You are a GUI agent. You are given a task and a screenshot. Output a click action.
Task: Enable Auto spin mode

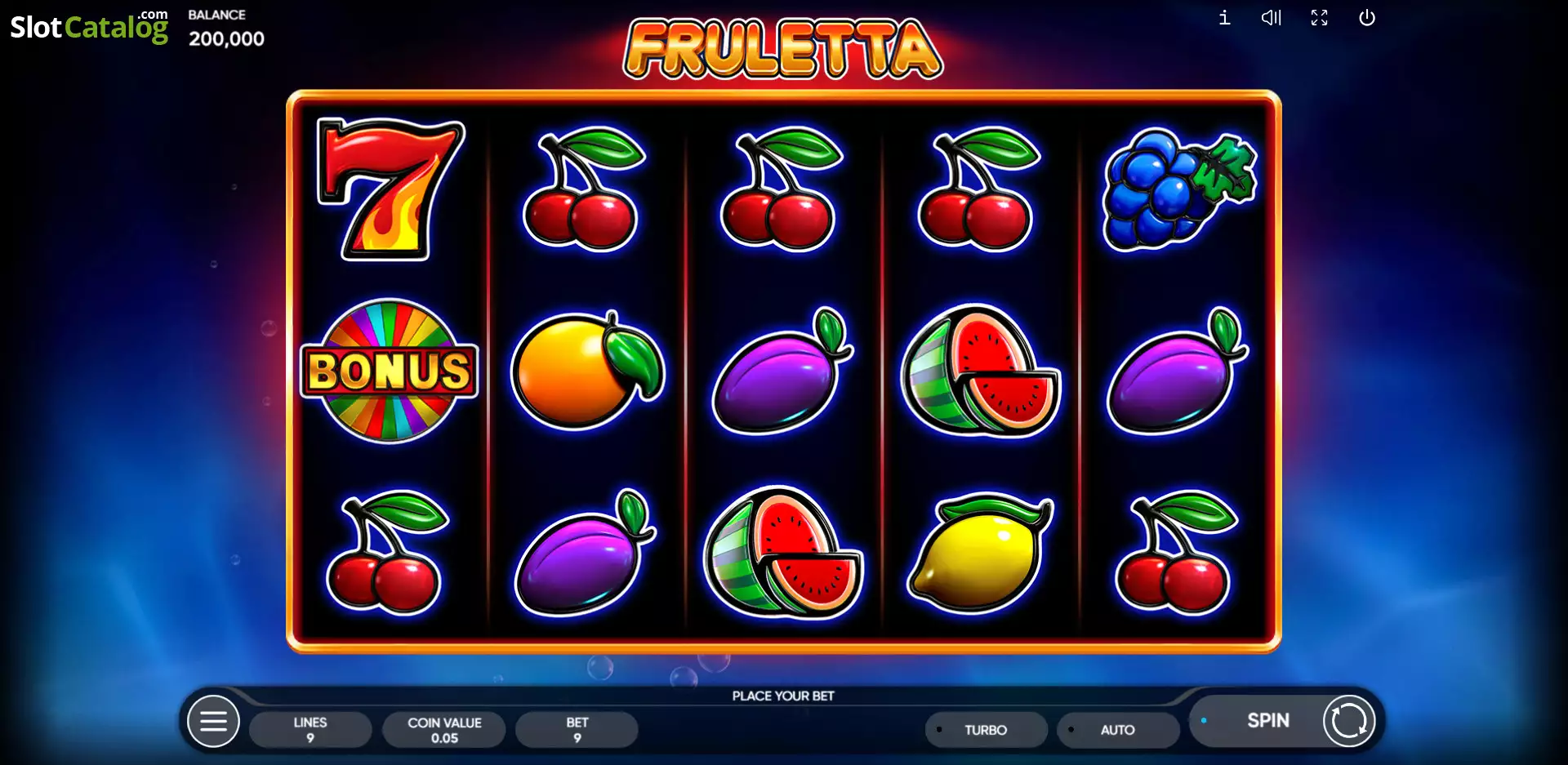pyautogui.click(x=1117, y=729)
